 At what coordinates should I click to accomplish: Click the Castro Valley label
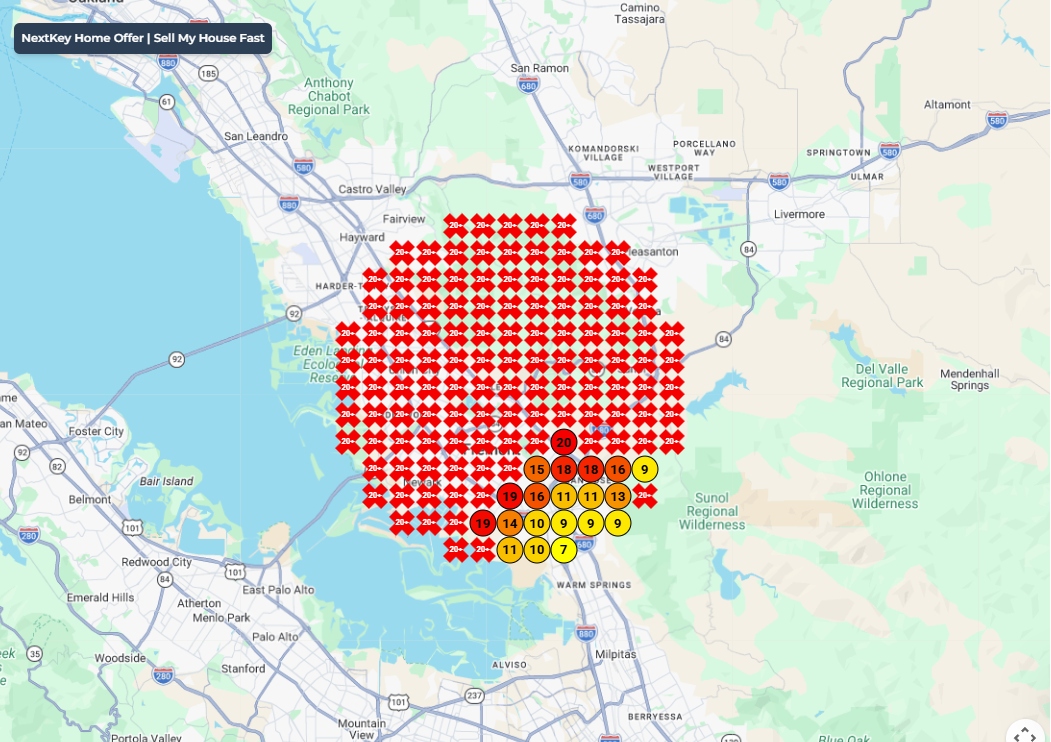[x=372, y=190]
